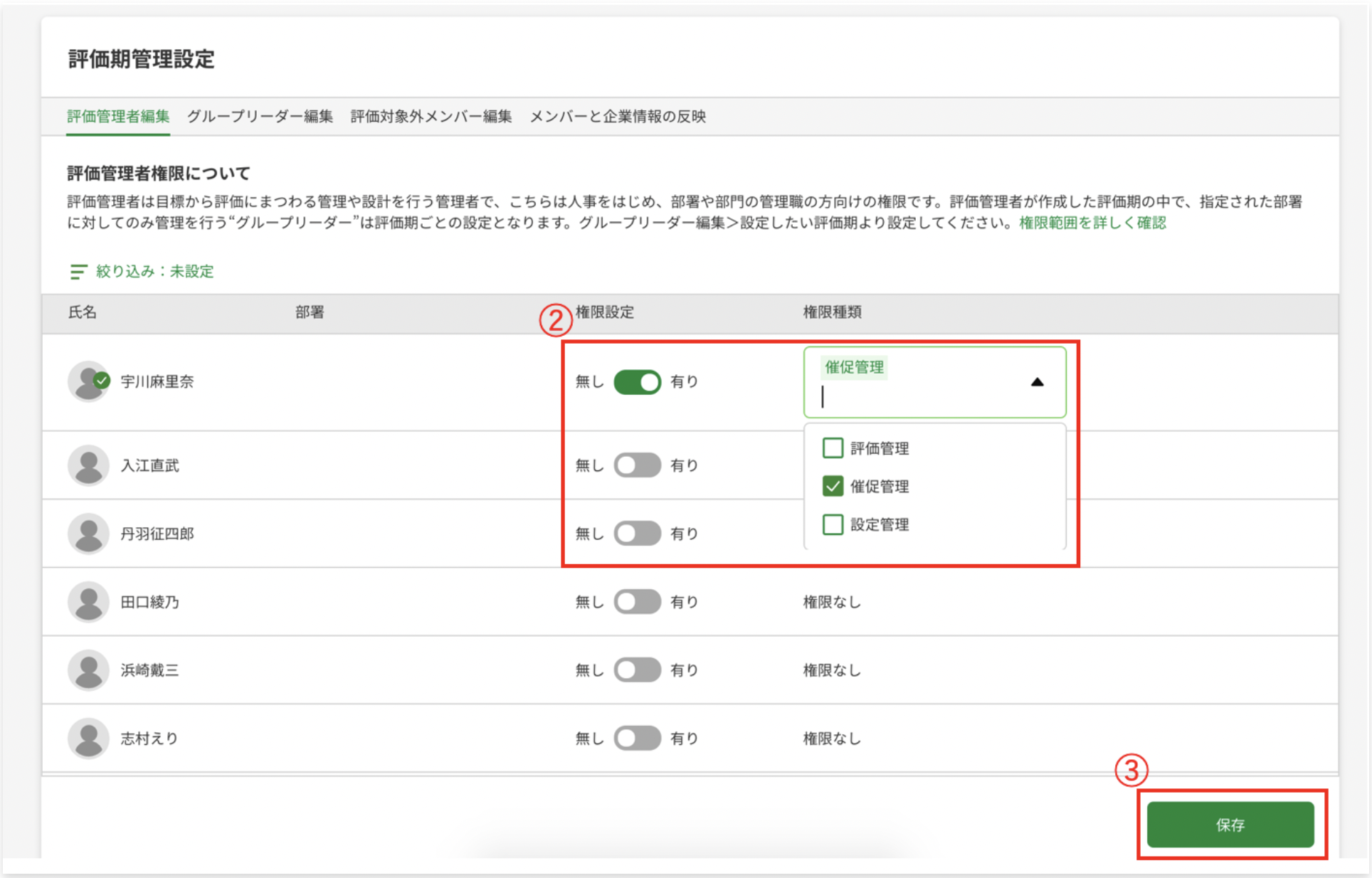Viewport: 1372px width, 878px height.
Task: Open 権限範囲を詳しく確認 link
Action: [x=1092, y=223]
